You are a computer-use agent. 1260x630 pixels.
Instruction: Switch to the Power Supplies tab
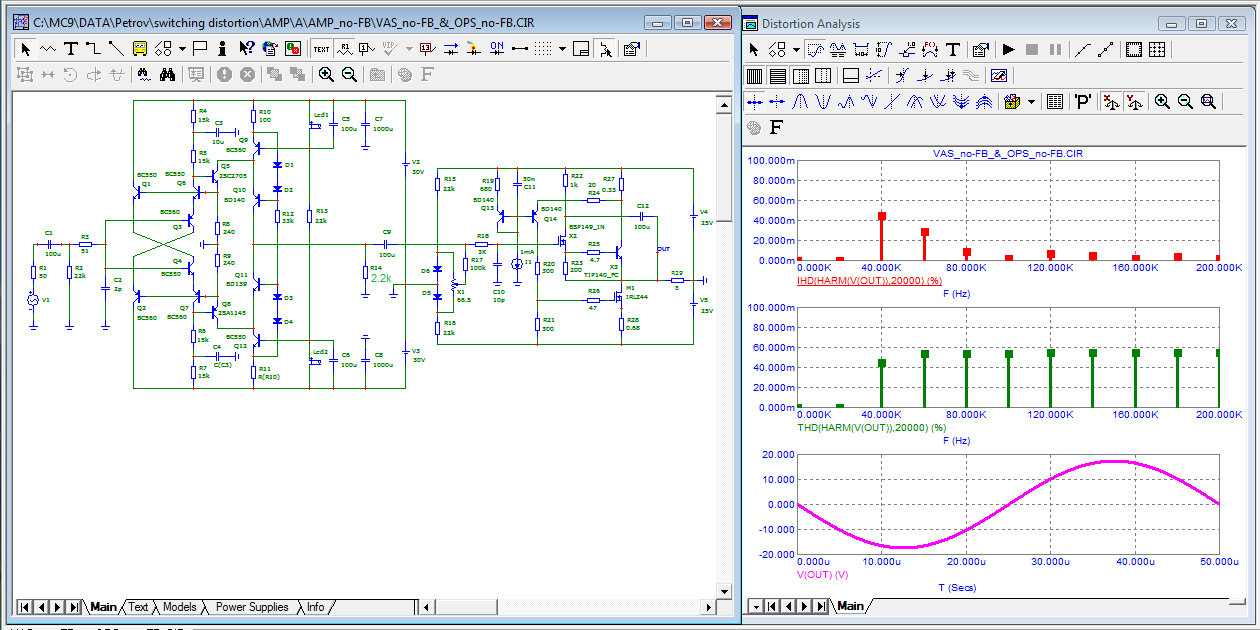click(x=252, y=607)
